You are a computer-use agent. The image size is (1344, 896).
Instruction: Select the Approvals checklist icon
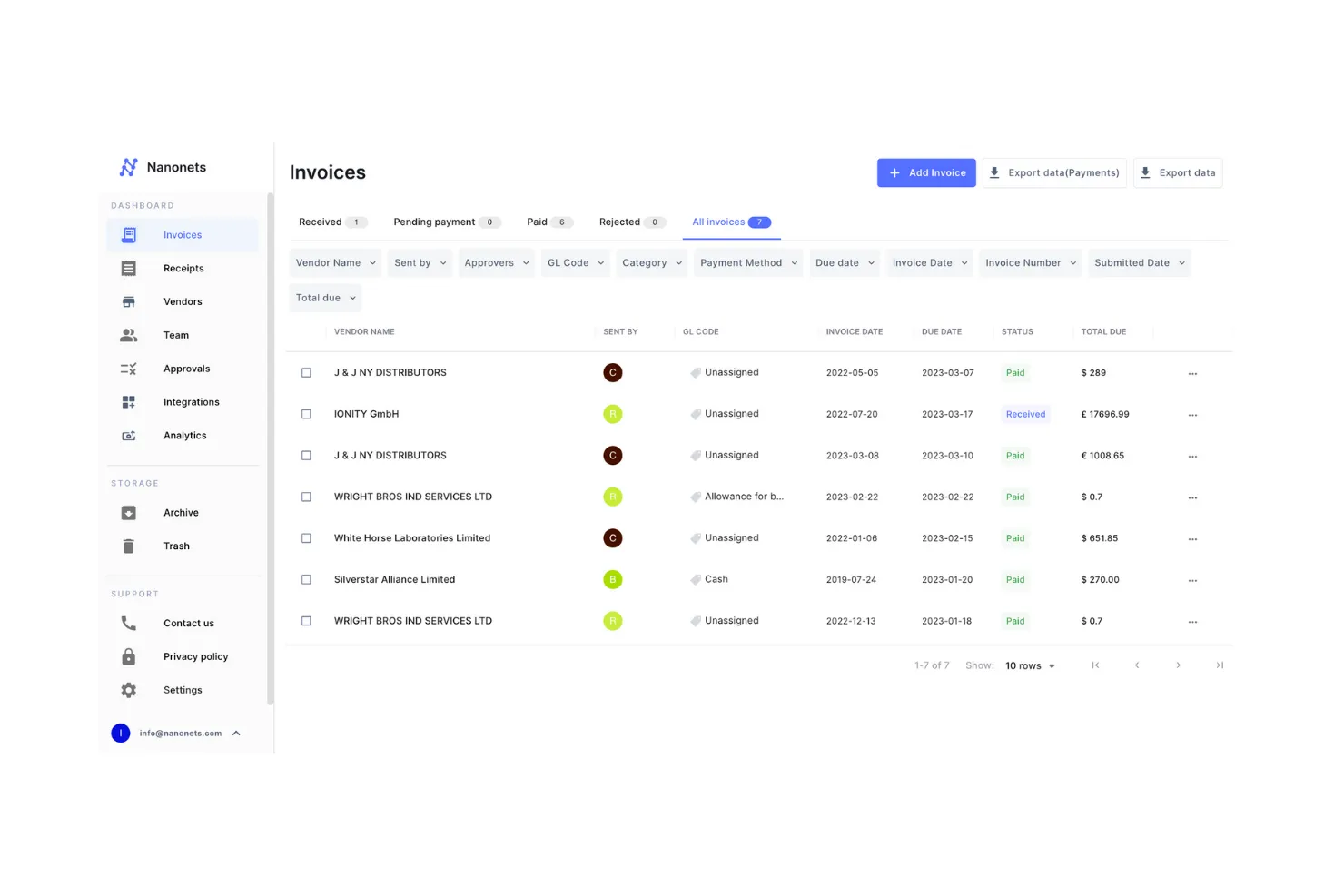[x=129, y=369]
